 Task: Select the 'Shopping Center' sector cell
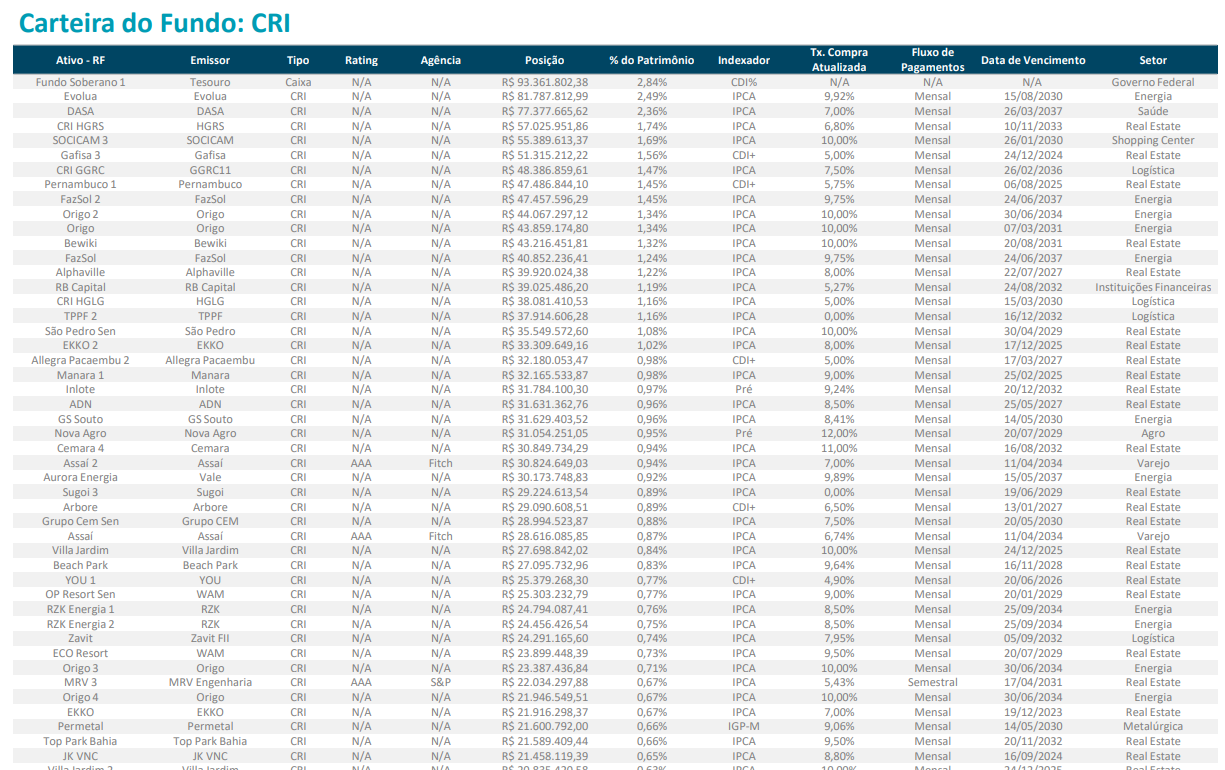(1152, 141)
